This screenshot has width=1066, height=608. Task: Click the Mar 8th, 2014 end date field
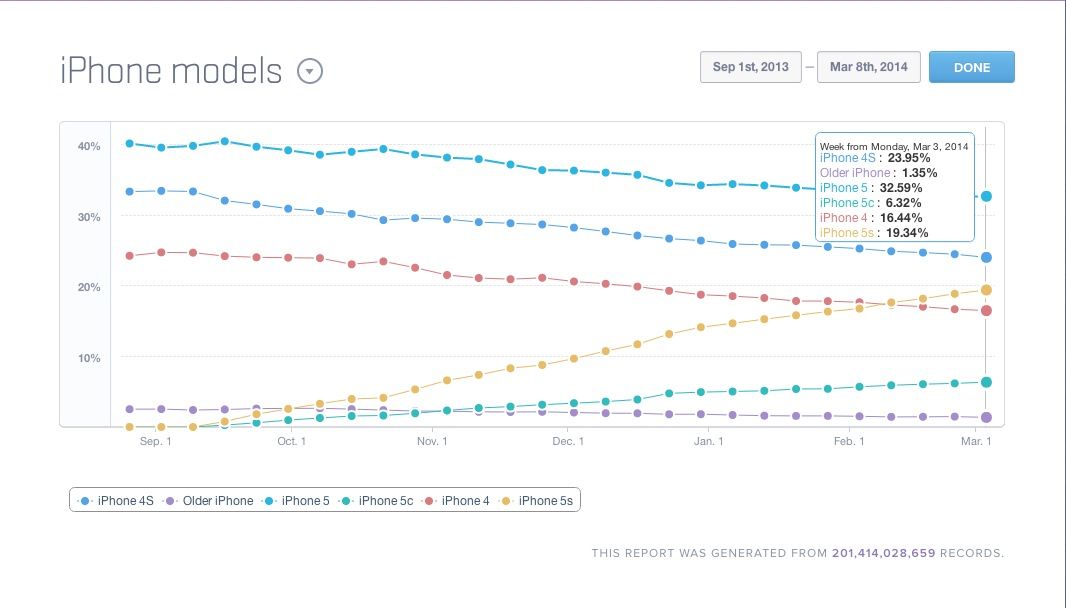[x=867, y=67]
